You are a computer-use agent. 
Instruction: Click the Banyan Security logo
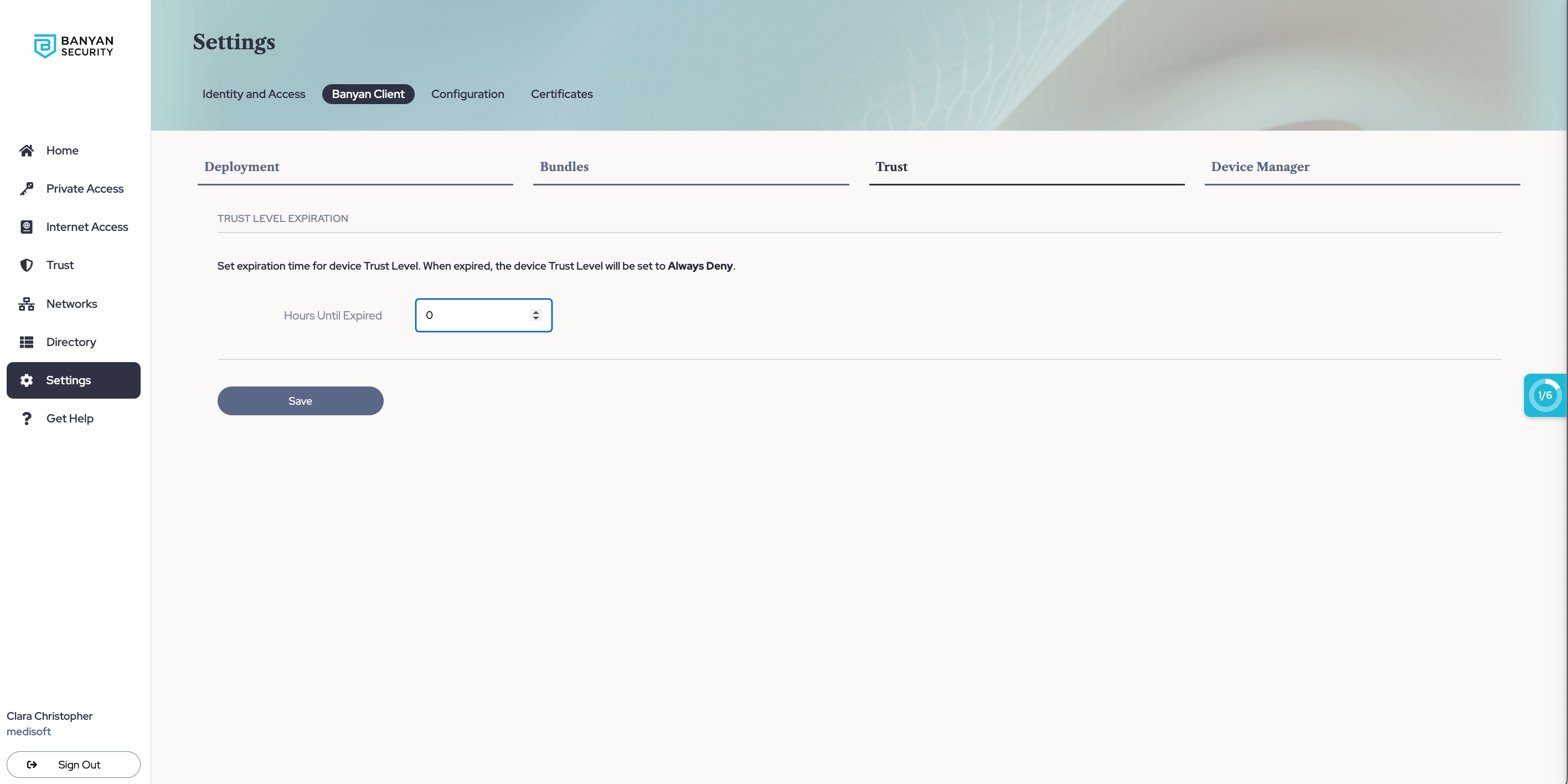click(73, 47)
